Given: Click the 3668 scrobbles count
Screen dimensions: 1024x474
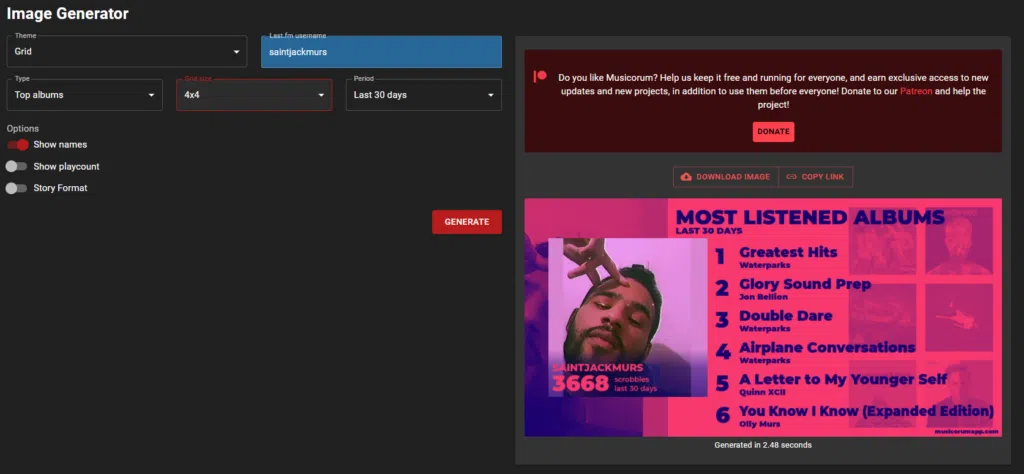Looking at the screenshot, I should pos(581,383).
